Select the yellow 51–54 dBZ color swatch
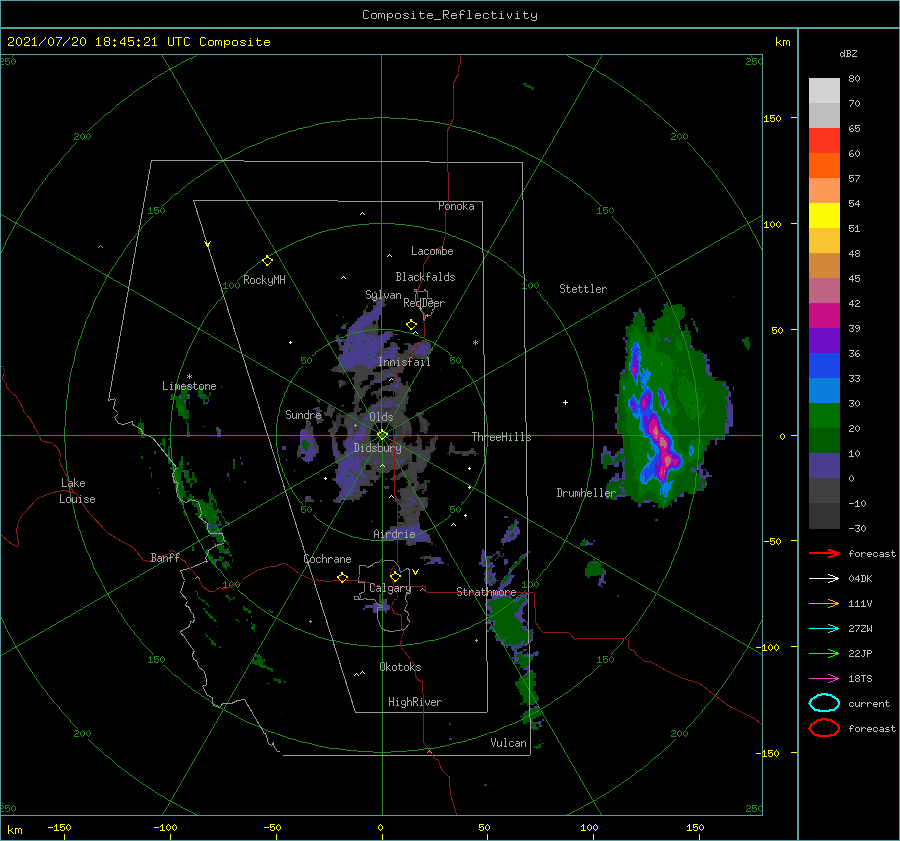 tap(824, 215)
